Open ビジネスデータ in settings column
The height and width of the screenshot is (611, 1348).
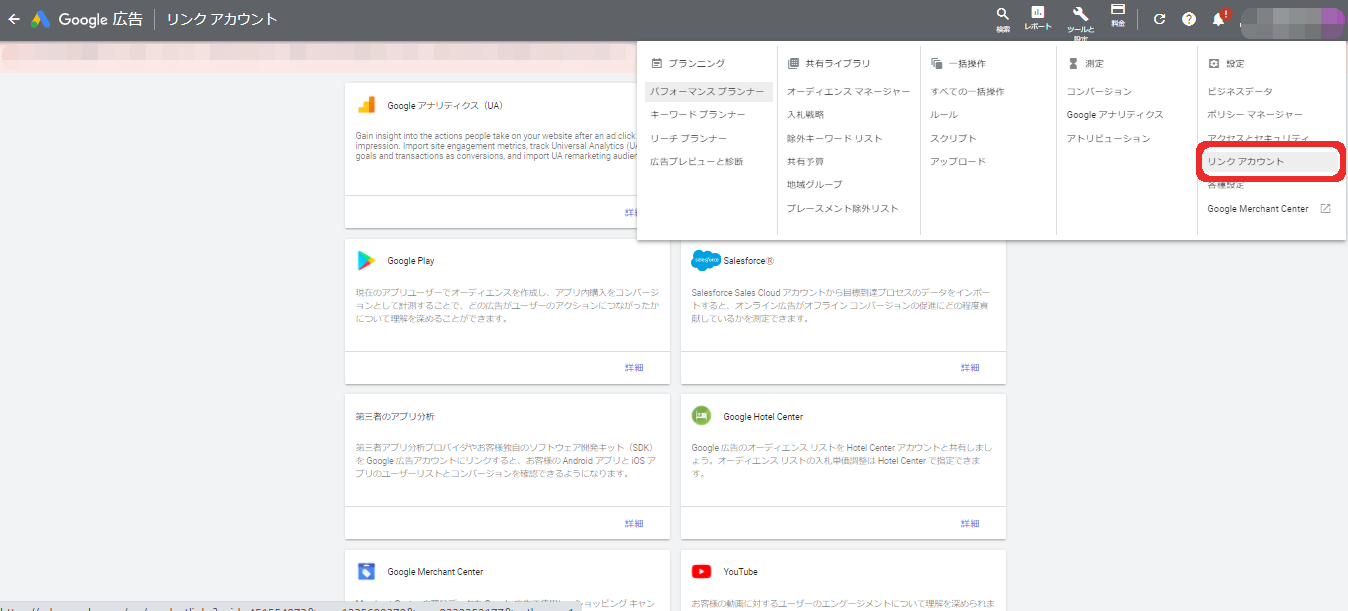[x=1240, y=91]
